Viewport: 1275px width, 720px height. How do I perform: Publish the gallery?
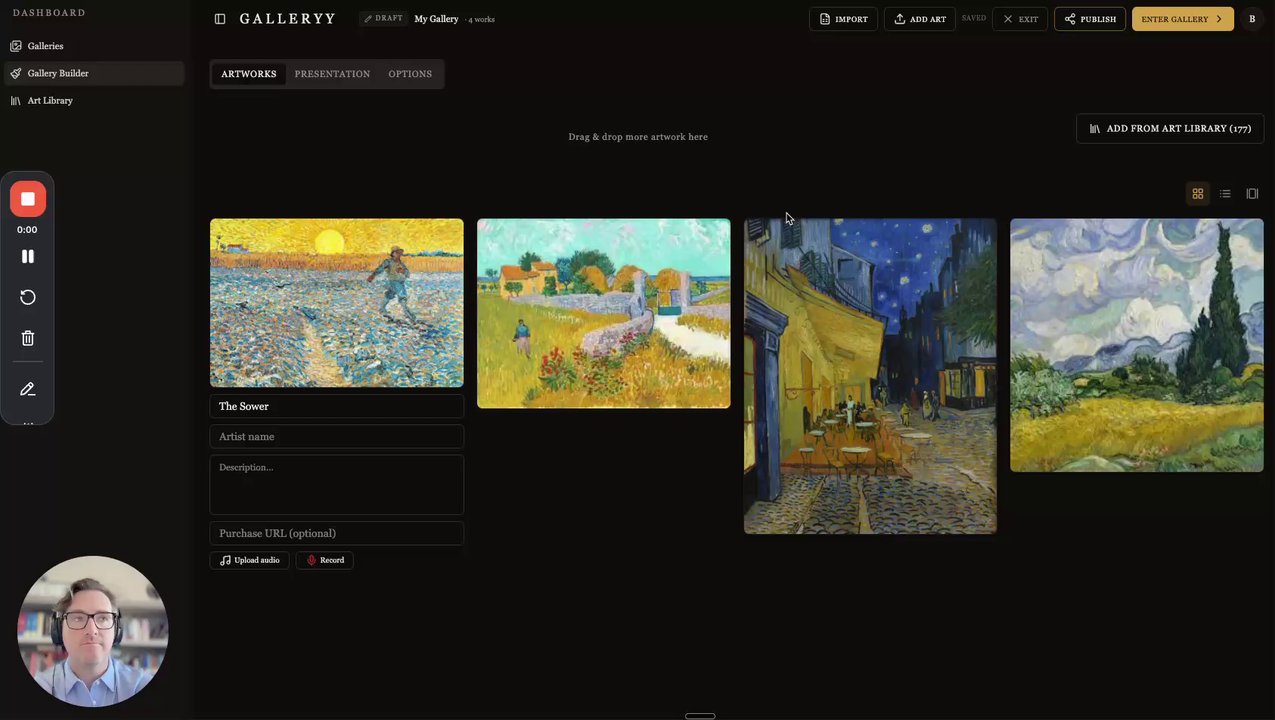[x=1090, y=19]
